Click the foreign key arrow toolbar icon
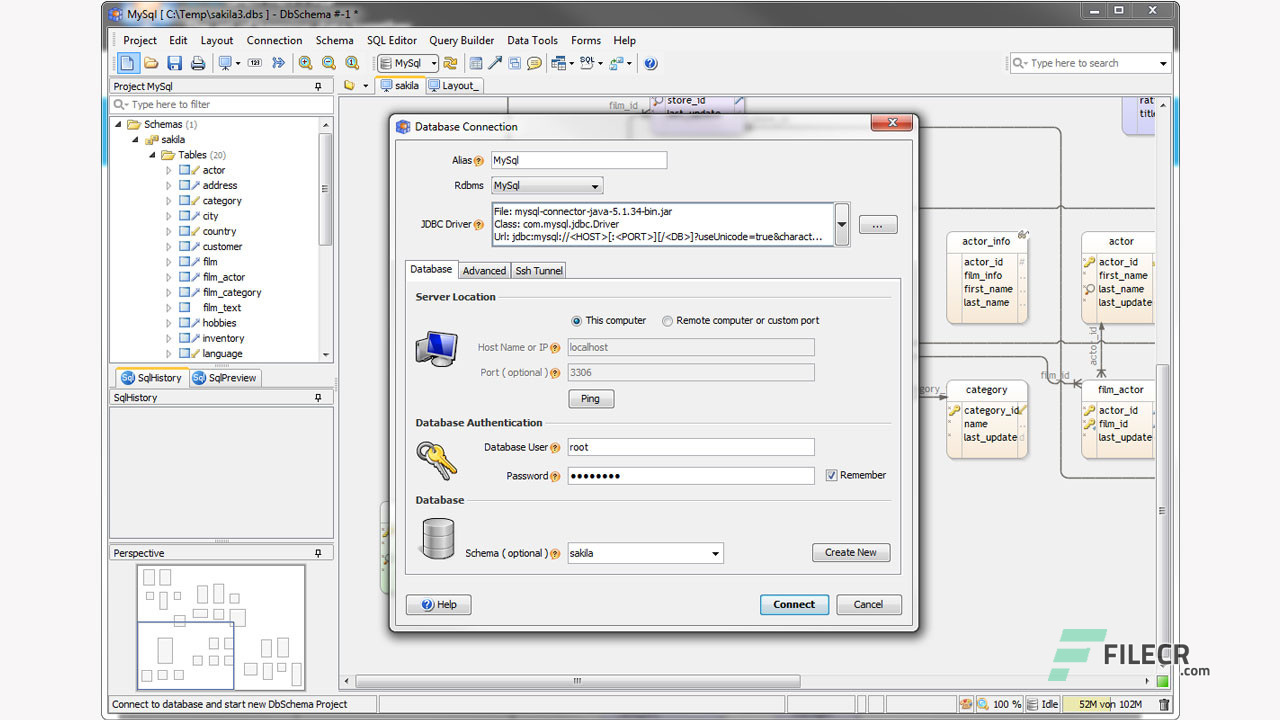Screen dimensions: 1280x720 click(x=495, y=63)
